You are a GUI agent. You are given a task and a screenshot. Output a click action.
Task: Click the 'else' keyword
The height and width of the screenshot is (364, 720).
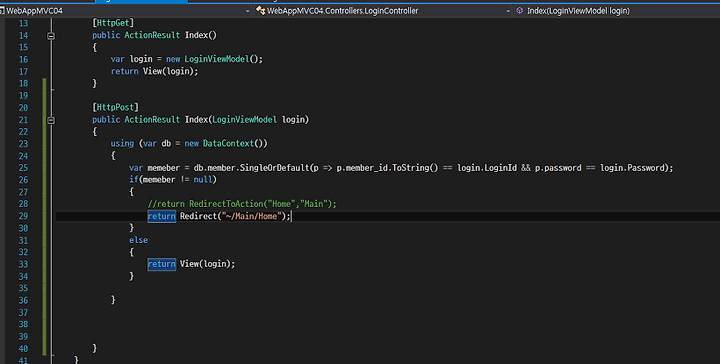[x=138, y=240]
